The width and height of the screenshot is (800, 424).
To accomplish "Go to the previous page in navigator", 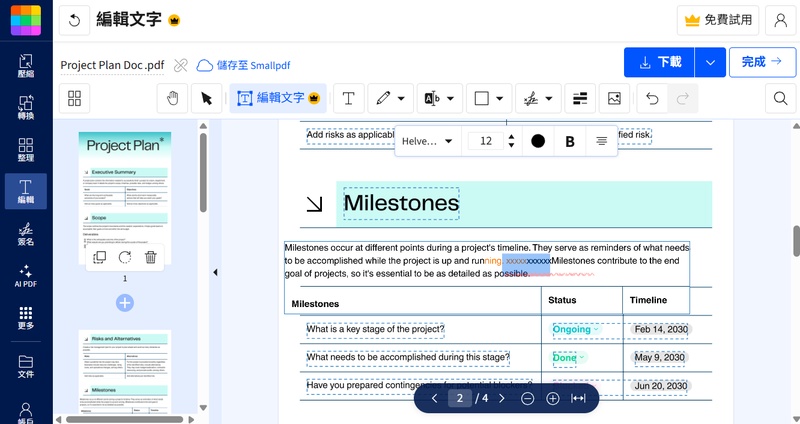I will pyautogui.click(x=434, y=398).
